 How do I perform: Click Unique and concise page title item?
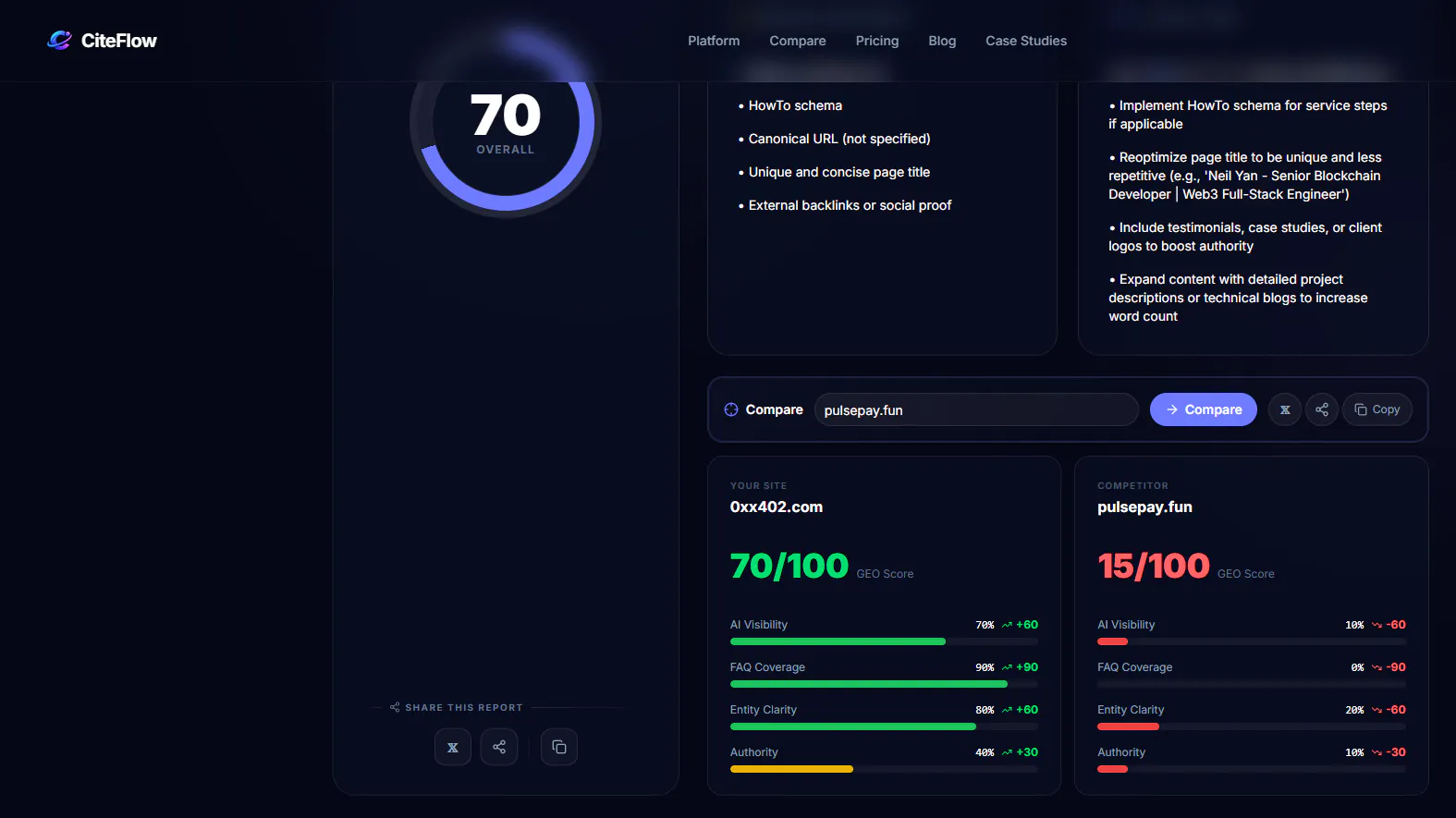834,172
